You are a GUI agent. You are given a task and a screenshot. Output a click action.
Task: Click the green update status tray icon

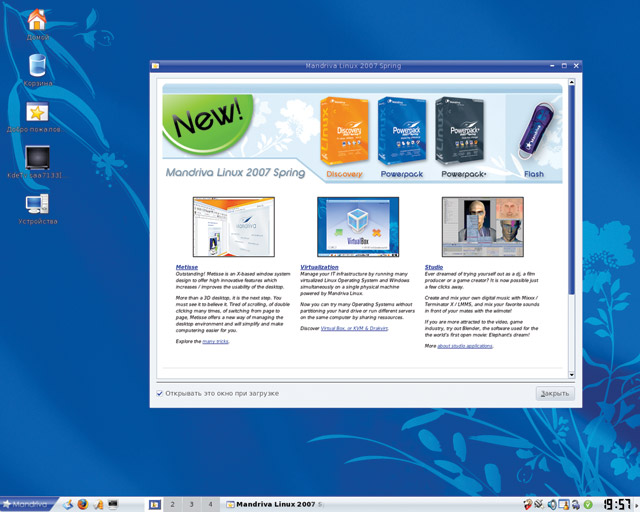(588, 505)
